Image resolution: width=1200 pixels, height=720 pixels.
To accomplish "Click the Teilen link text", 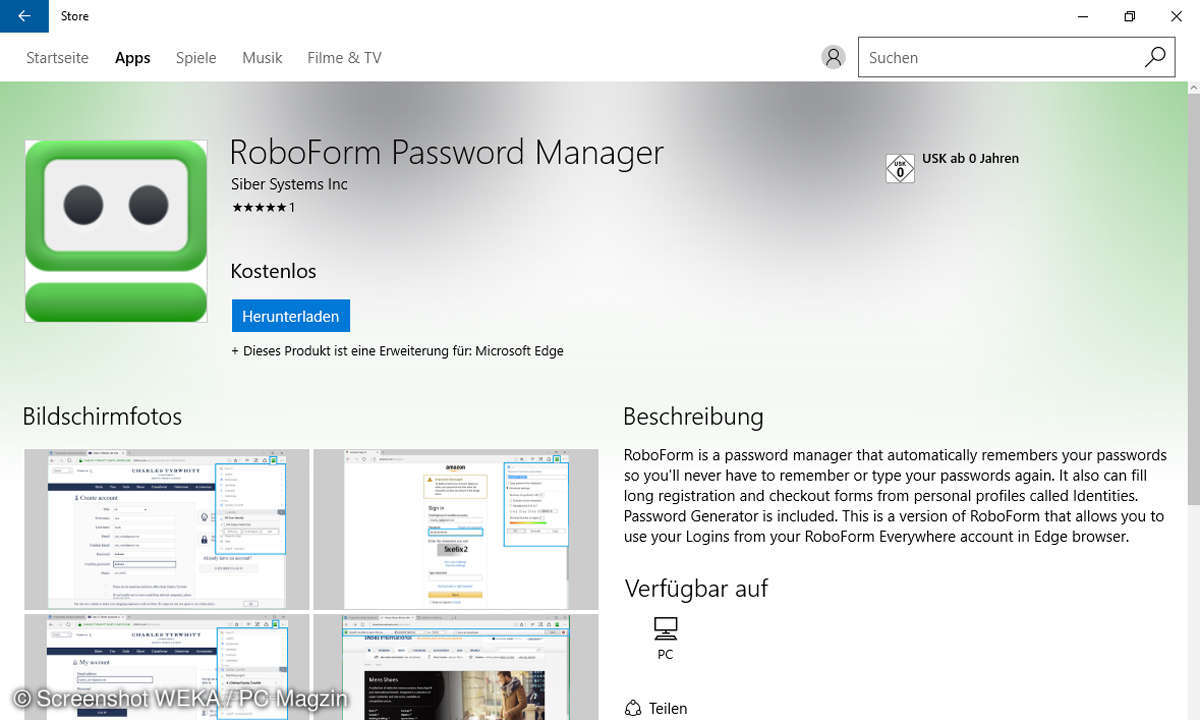I will click(668, 708).
